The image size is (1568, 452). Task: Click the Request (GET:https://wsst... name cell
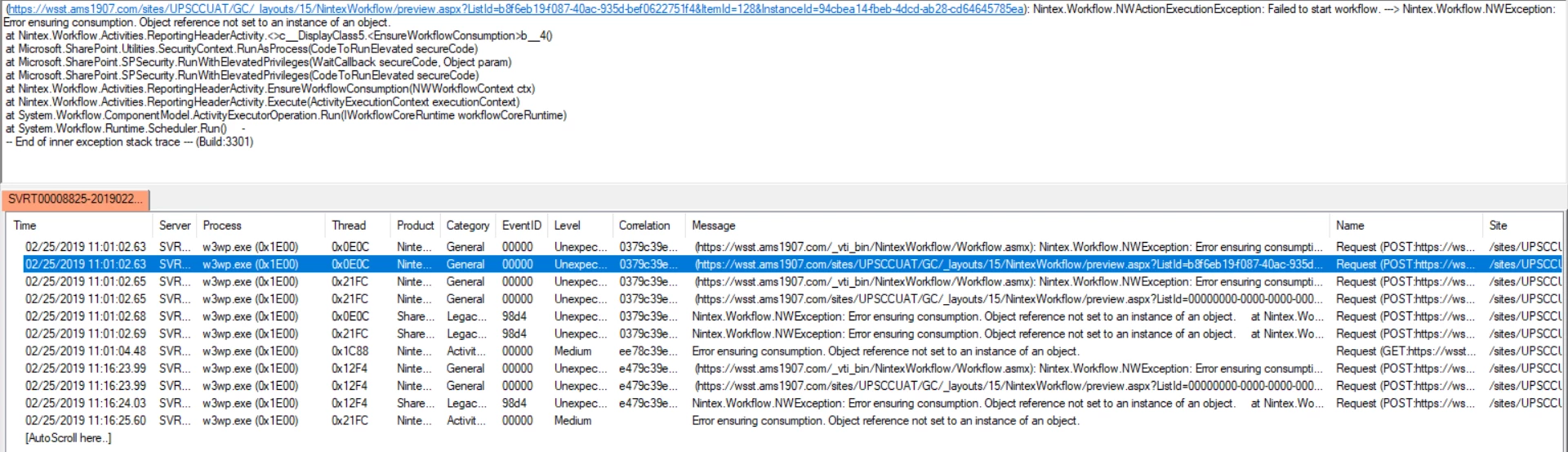1406,351
